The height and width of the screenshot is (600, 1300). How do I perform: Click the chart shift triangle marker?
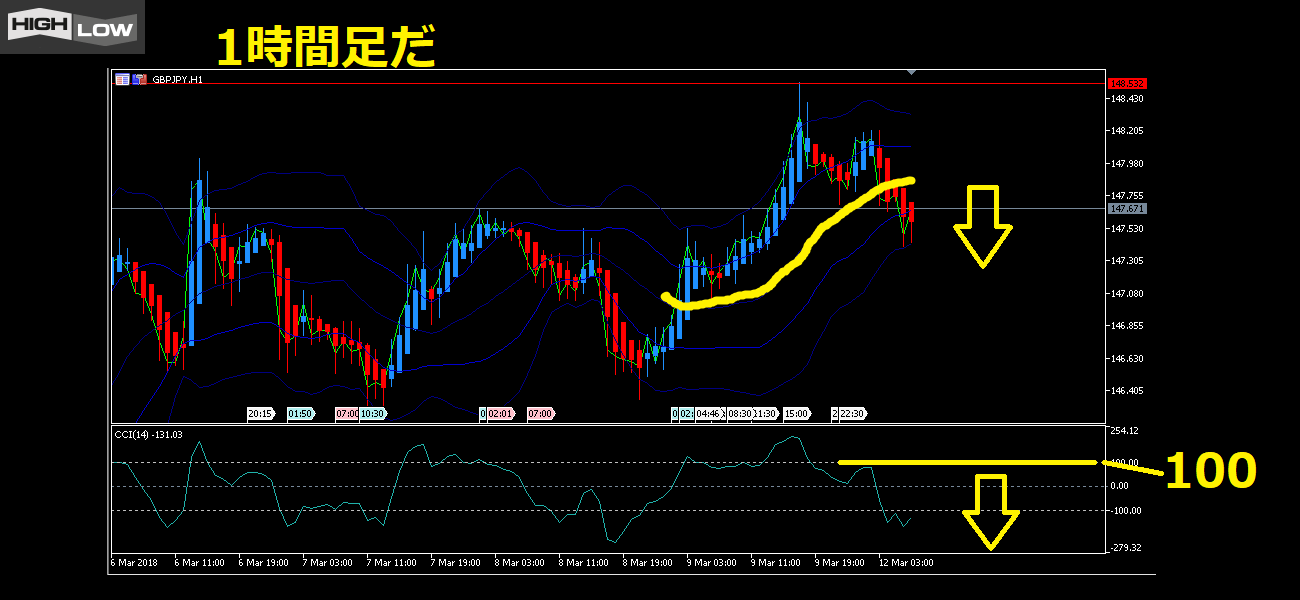click(x=910, y=72)
